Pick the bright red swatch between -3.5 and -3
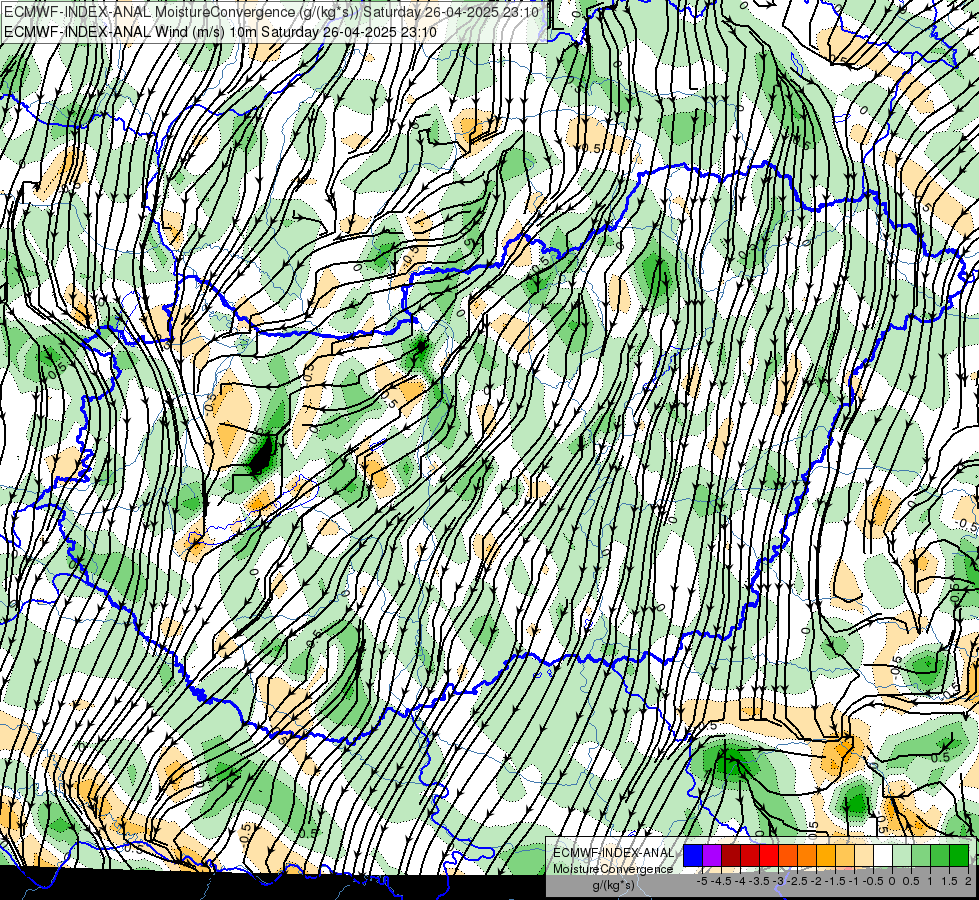The height and width of the screenshot is (900, 979). (769, 856)
